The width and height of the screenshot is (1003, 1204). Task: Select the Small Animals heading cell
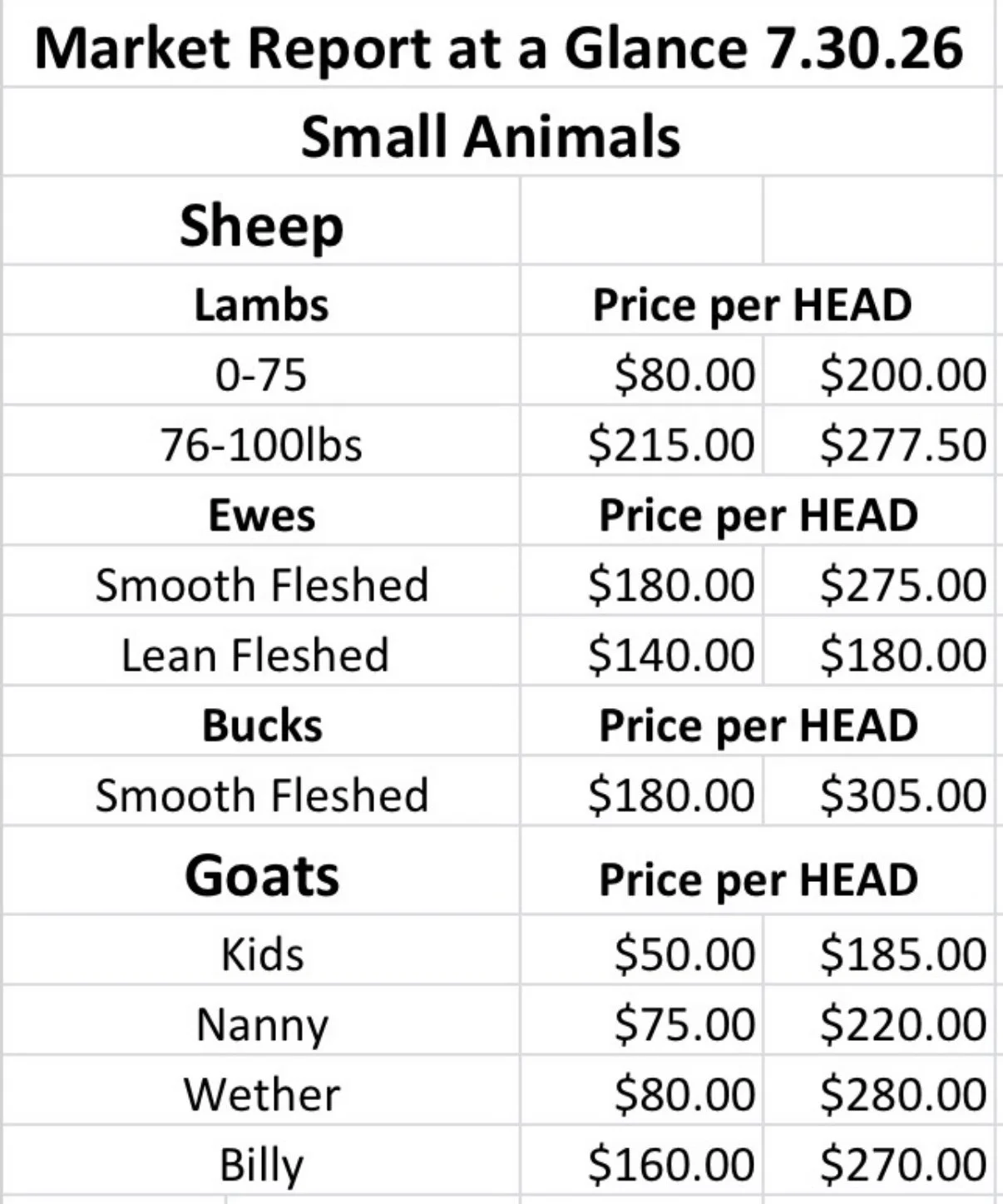(499, 133)
